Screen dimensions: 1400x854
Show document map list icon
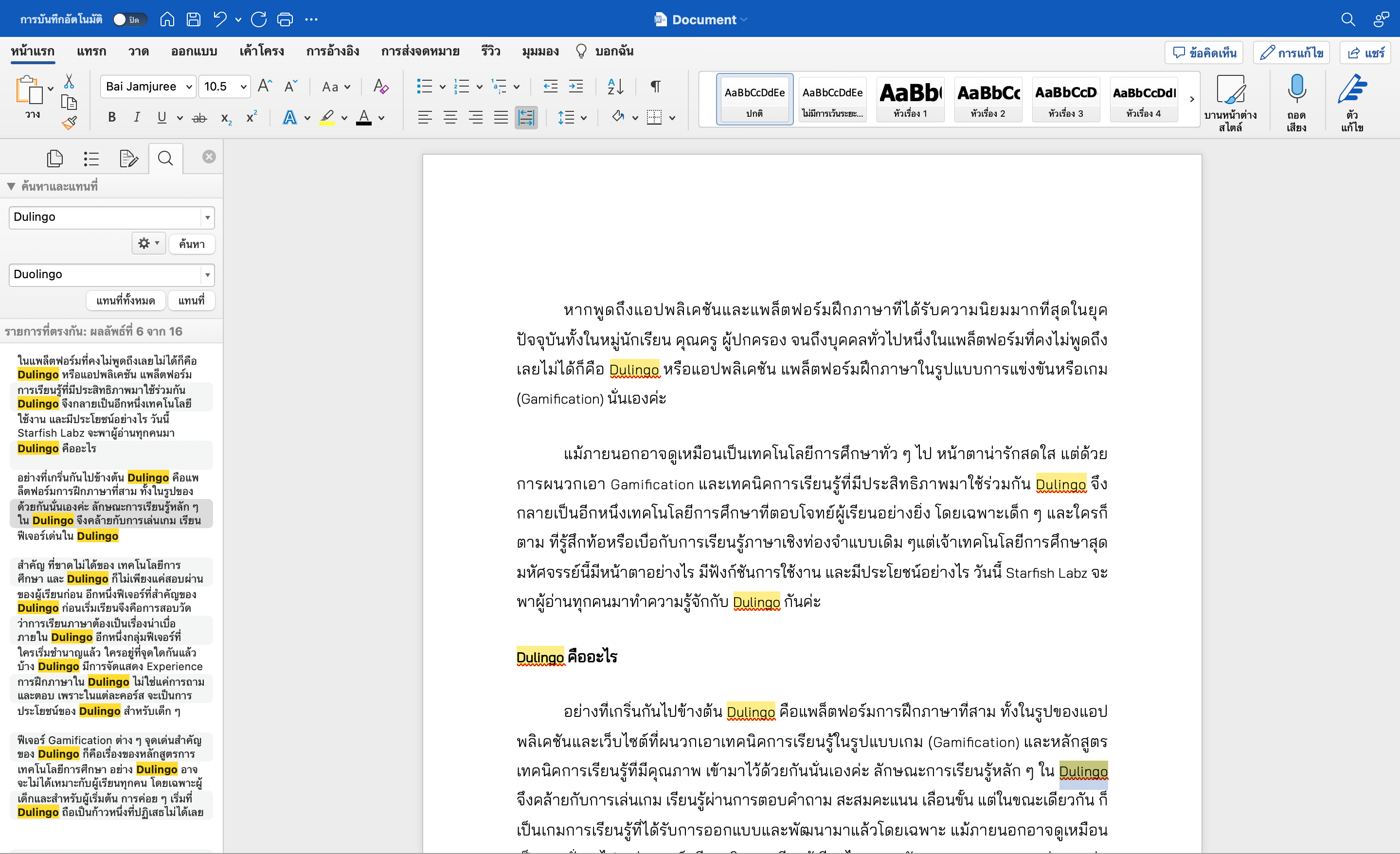tap(91, 158)
